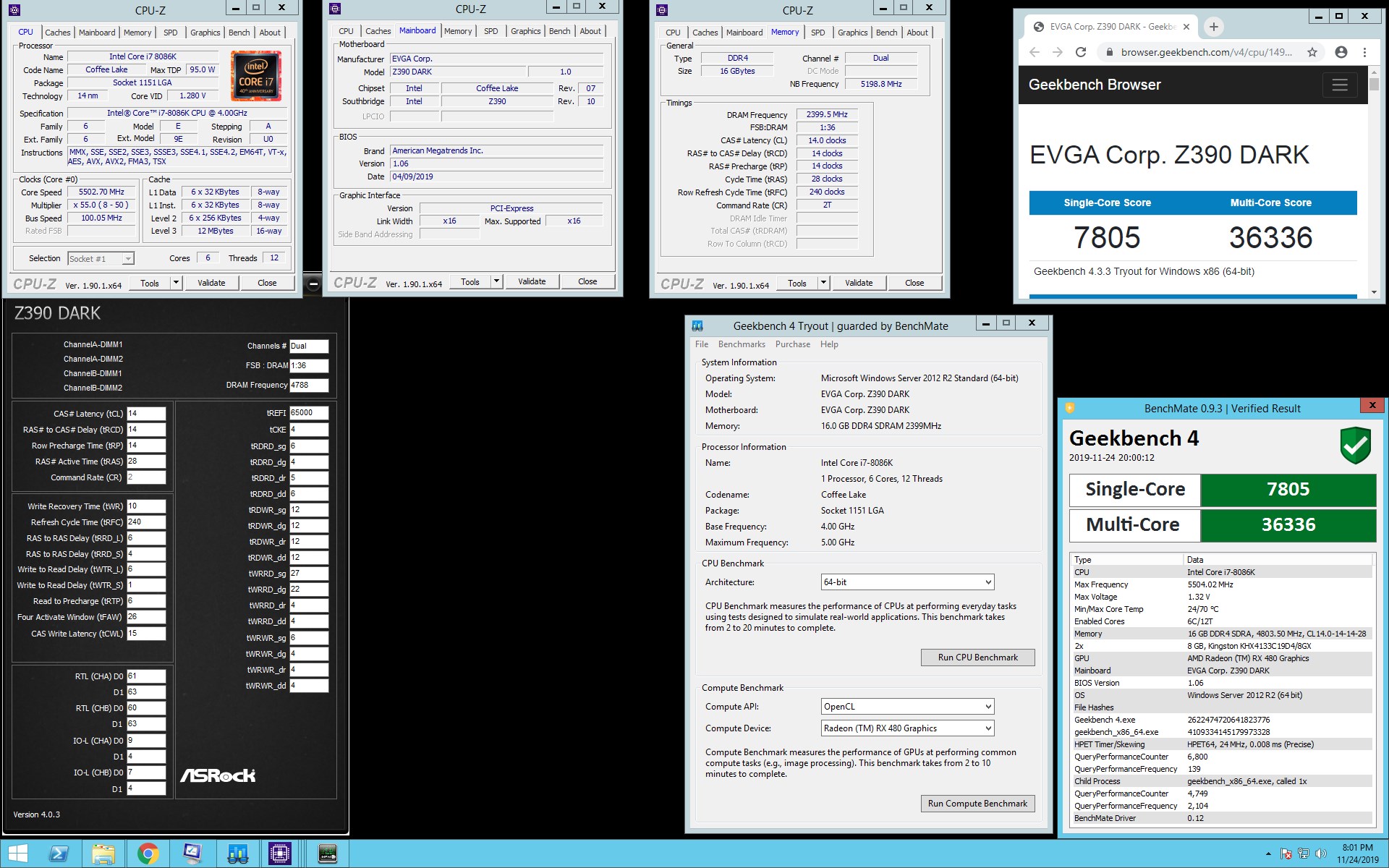Click the round minus button above Z390 DARK
Image resolution: width=1389 pixels, height=868 pixels.
pyautogui.click(x=313, y=284)
